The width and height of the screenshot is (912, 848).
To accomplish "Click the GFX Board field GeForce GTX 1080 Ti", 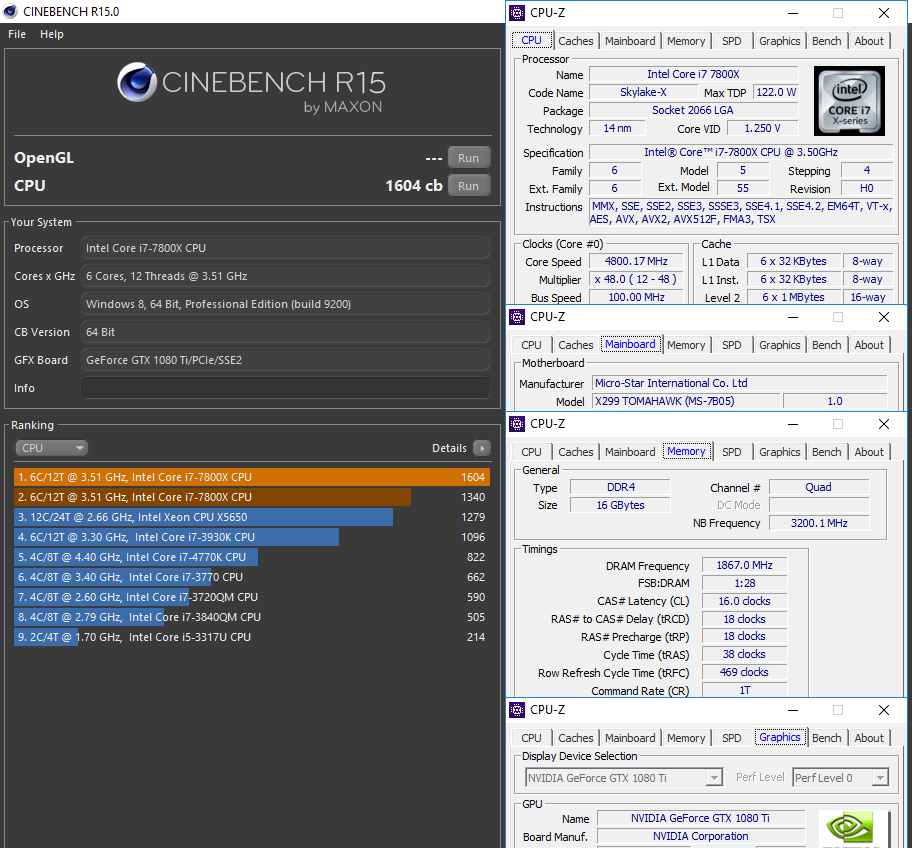I will 285,360.
